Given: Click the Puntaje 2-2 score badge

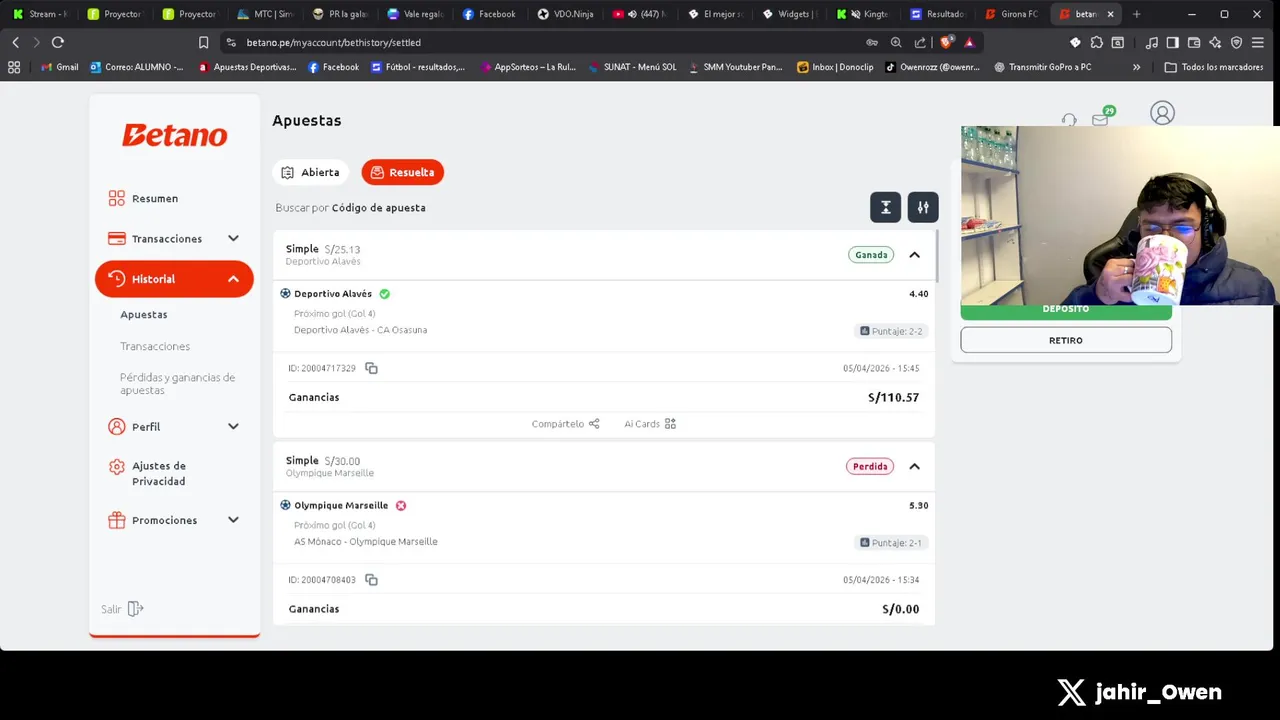Looking at the screenshot, I should (x=891, y=331).
